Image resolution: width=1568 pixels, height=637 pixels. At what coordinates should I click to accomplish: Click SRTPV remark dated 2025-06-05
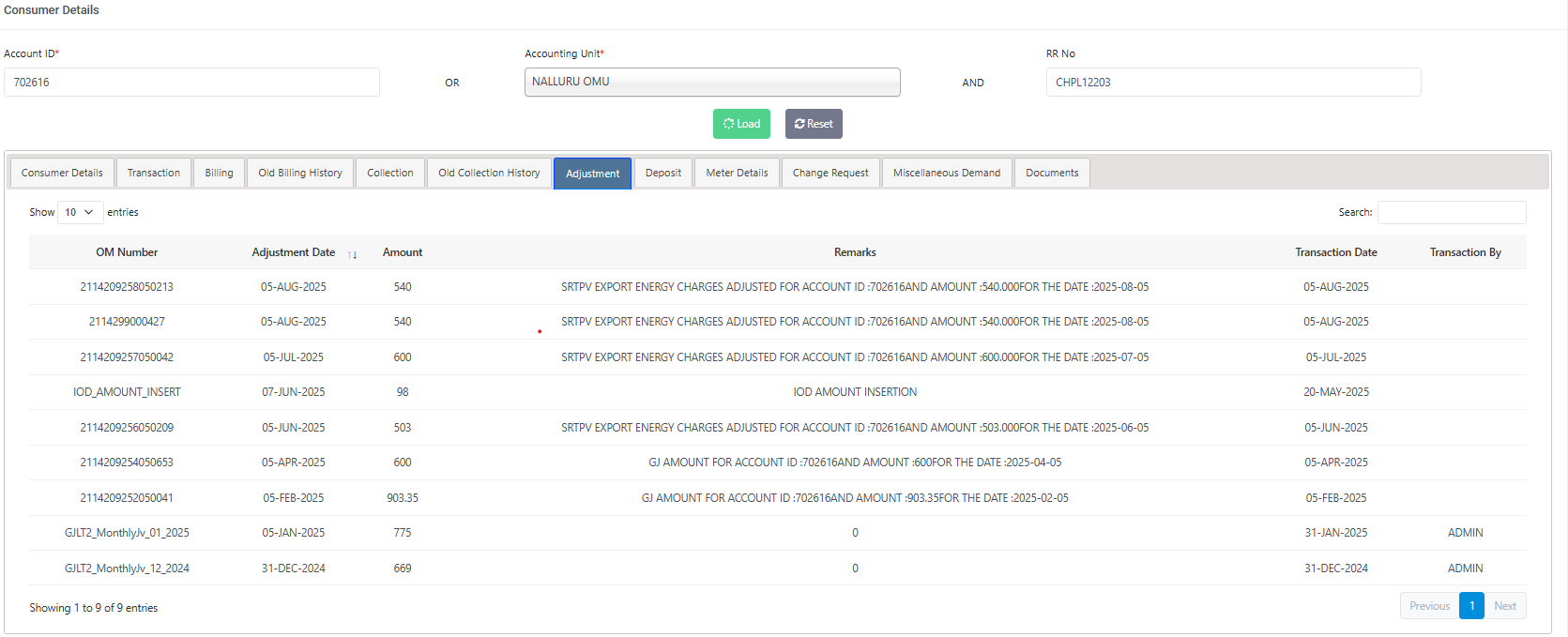(855, 428)
